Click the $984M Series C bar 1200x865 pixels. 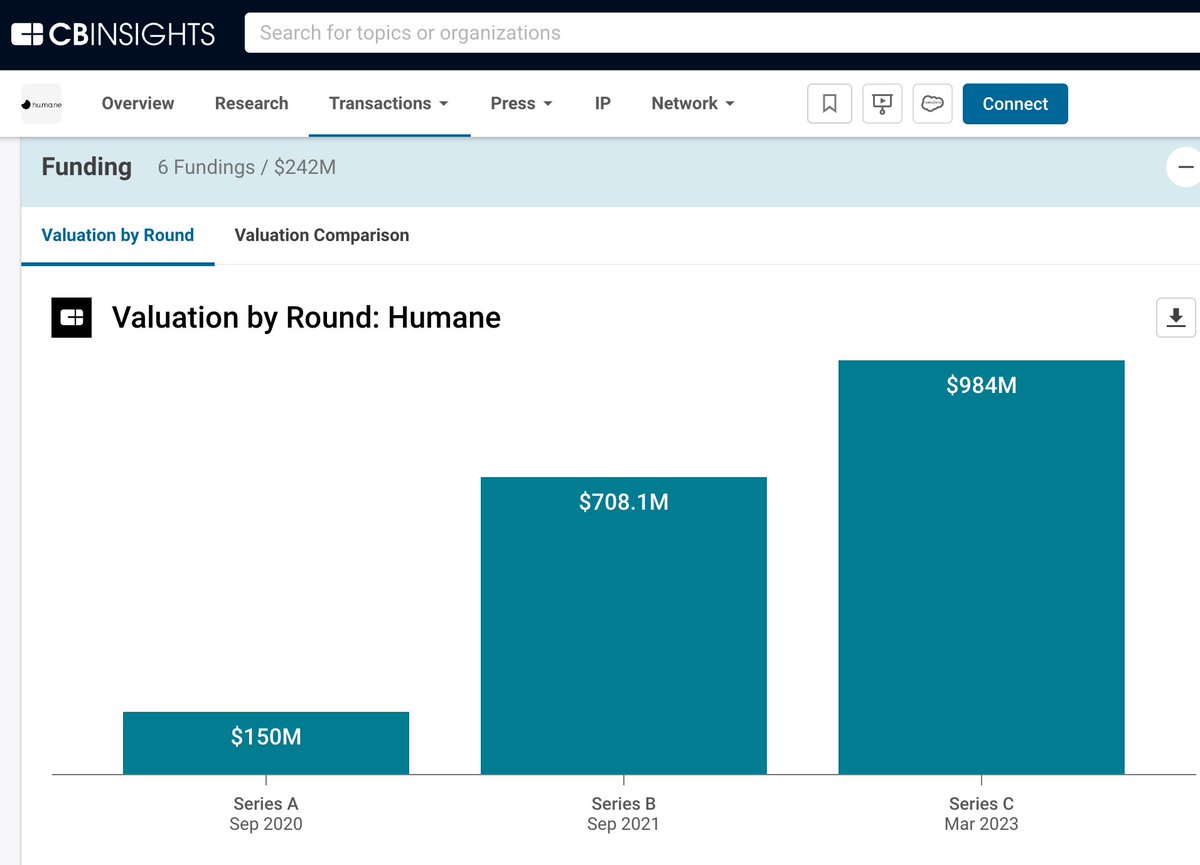pyautogui.click(x=982, y=567)
